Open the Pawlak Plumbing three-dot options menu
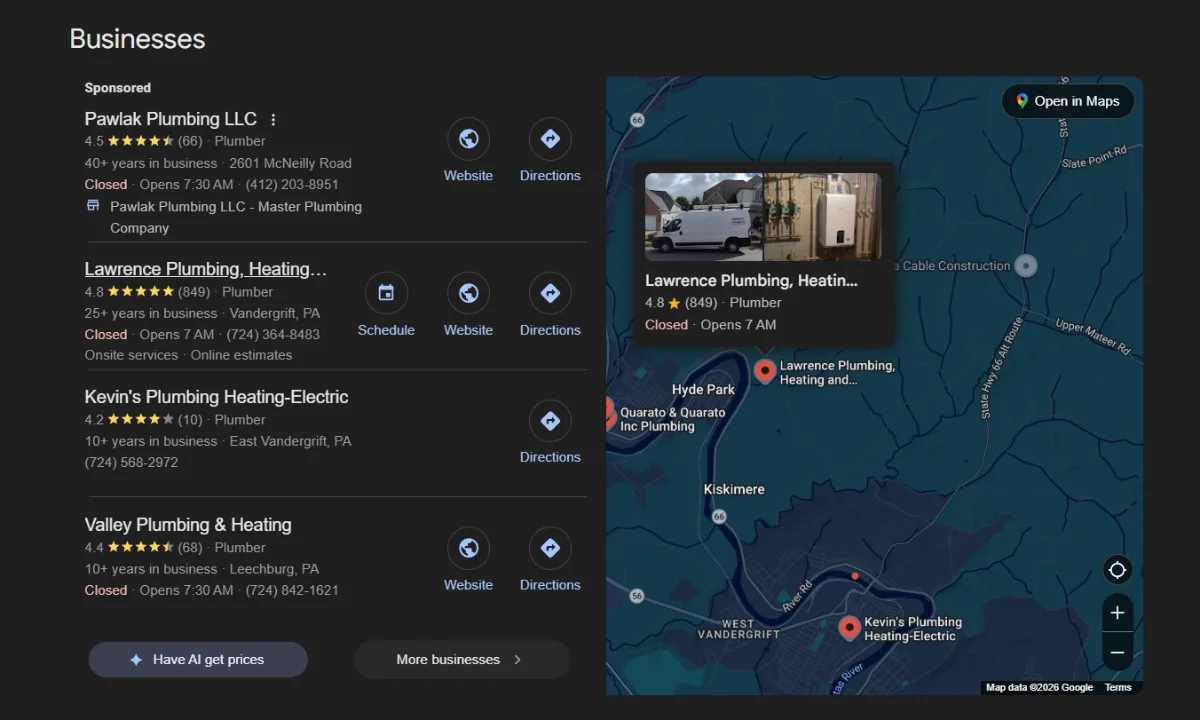This screenshot has height=720, width=1200. pos(273,119)
